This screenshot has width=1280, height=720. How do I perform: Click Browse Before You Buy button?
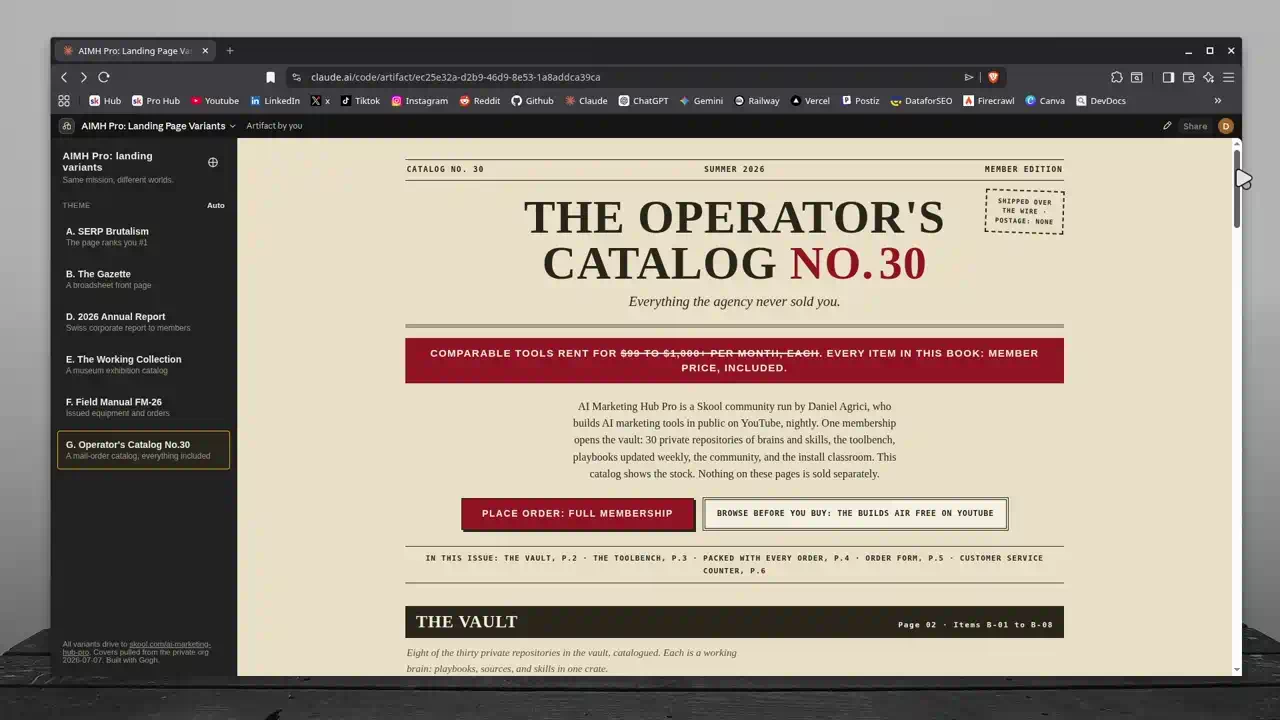coord(855,513)
